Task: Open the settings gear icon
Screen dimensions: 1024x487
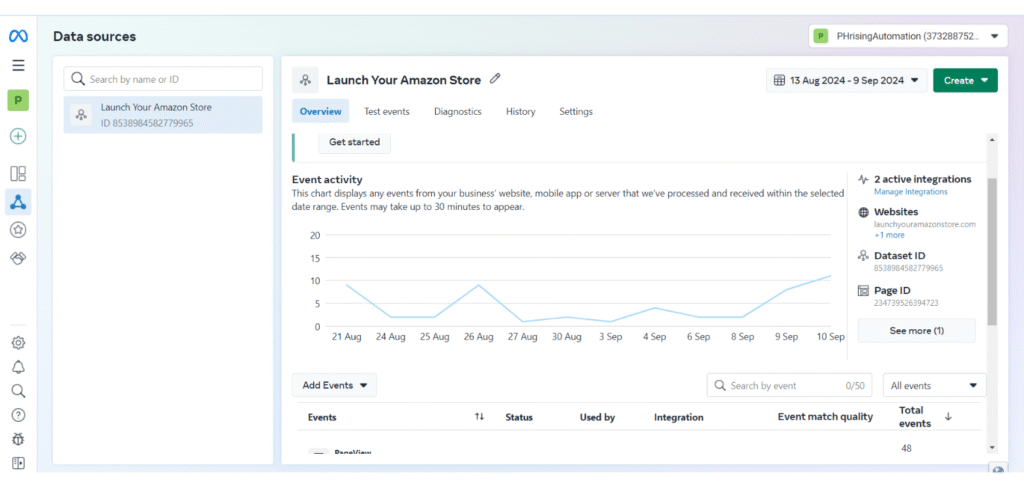Action: (x=18, y=343)
